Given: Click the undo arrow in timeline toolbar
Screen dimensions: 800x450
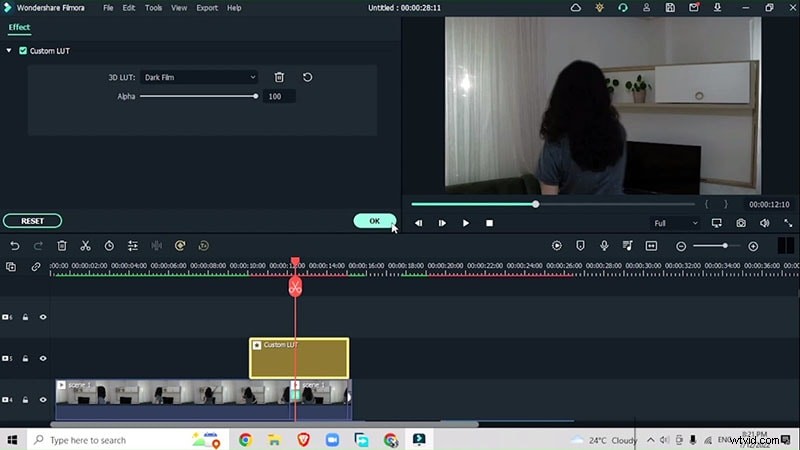Looking at the screenshot, I should click(14, 245).
